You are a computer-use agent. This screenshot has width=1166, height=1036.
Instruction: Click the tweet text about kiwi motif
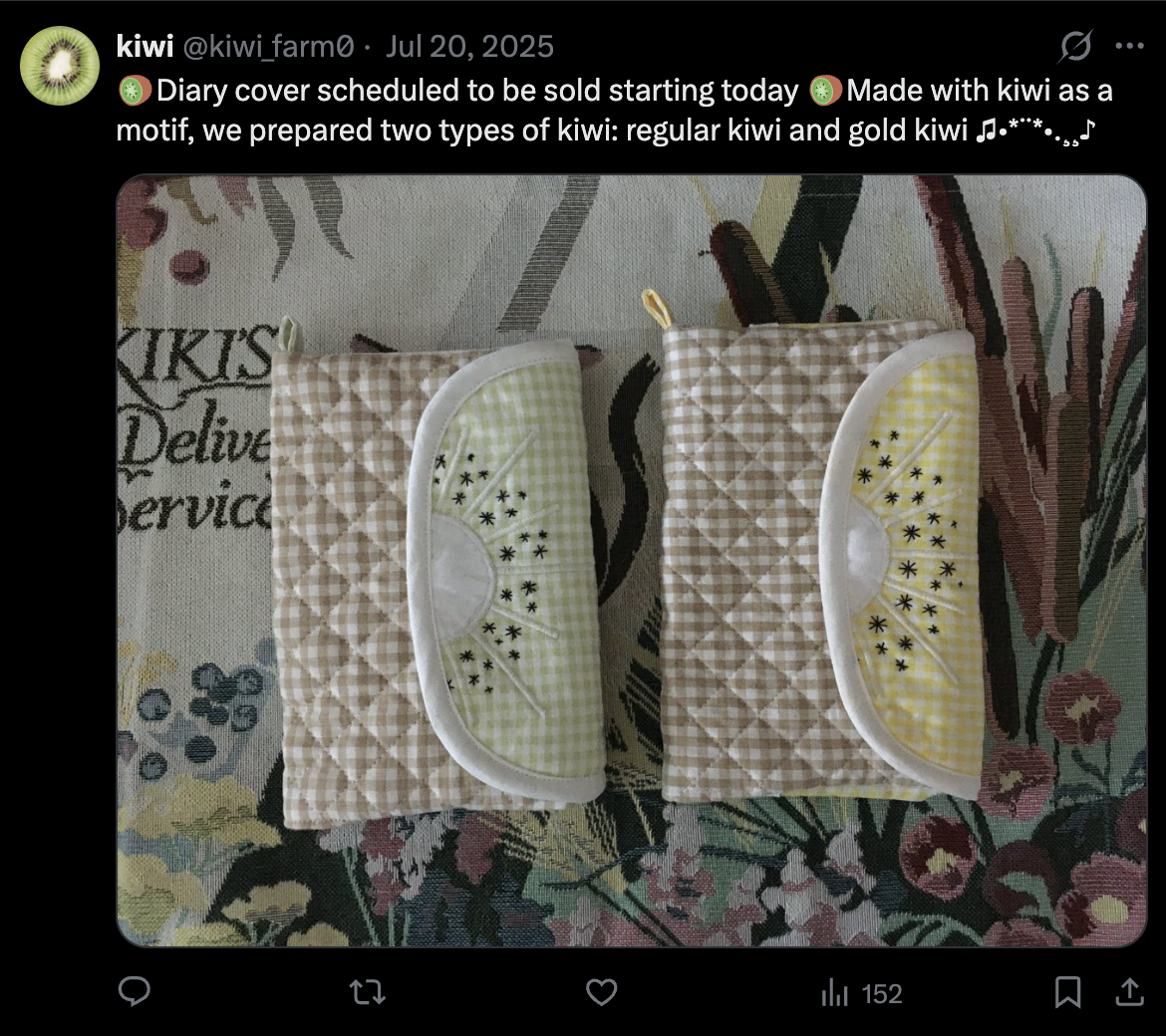614,110
